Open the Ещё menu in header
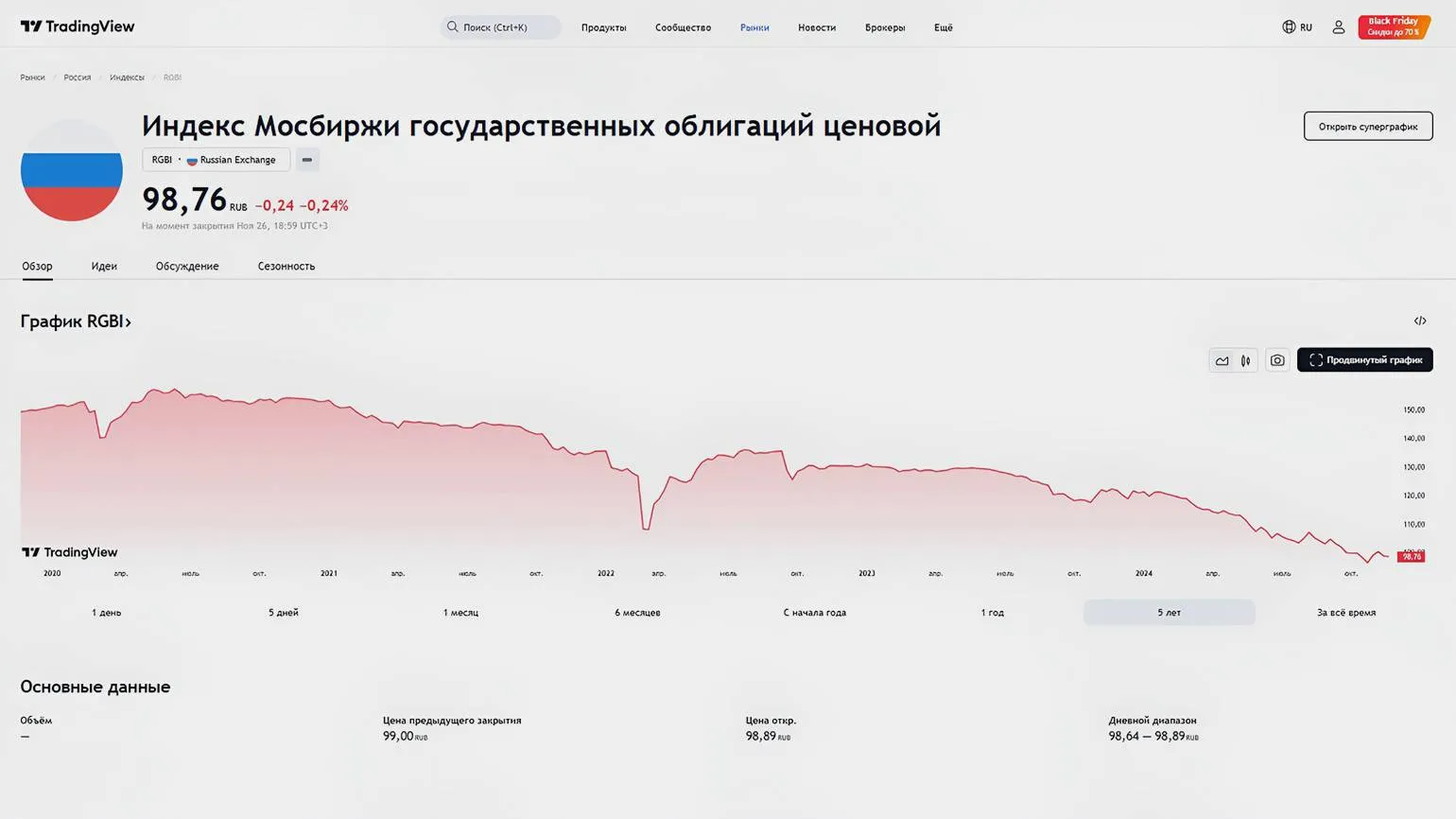The height and width of the screenshot is (819, 1456). point(943,27)
